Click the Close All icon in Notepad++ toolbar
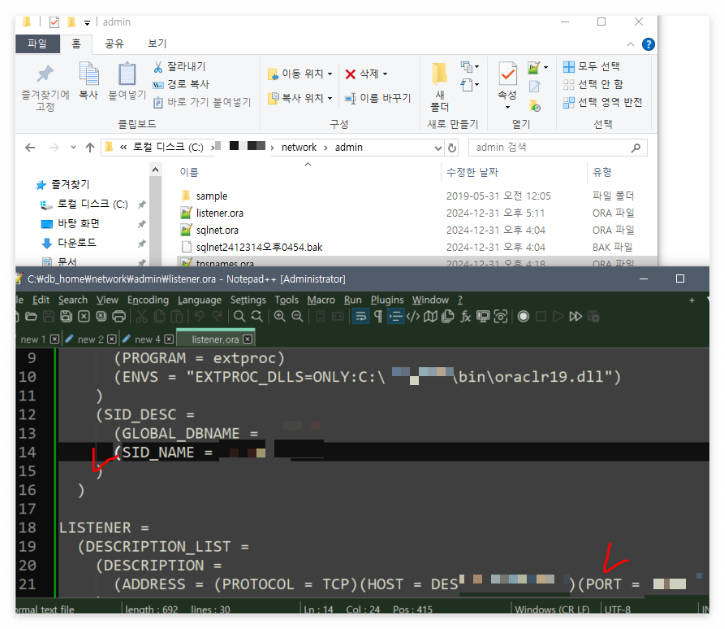Image resolution: width=725 pixels, height=629 pixels. click(101, 316)
